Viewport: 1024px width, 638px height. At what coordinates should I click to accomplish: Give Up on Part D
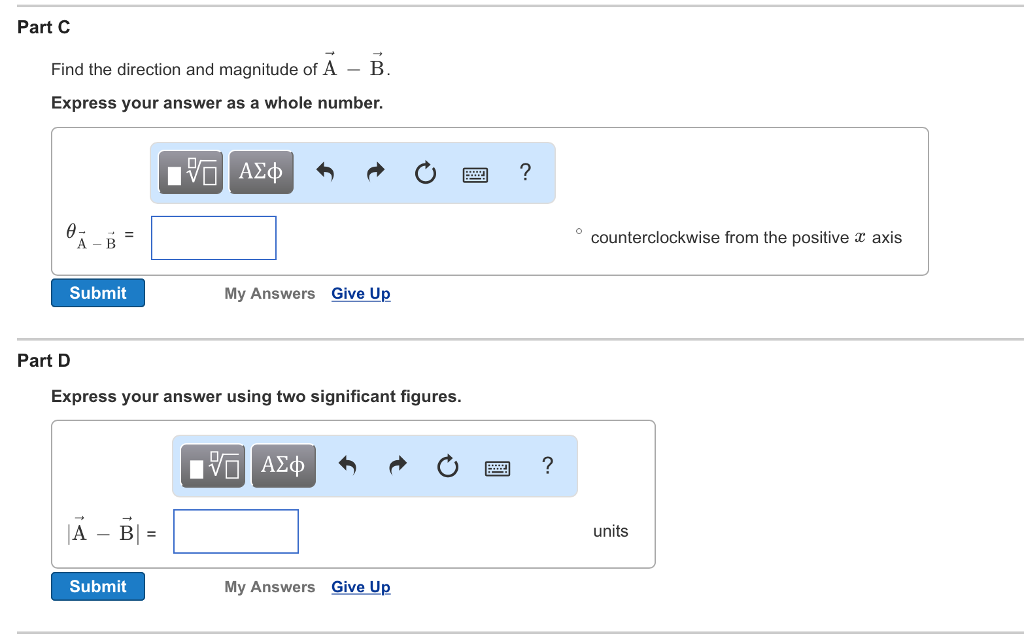tap(361, 587)
